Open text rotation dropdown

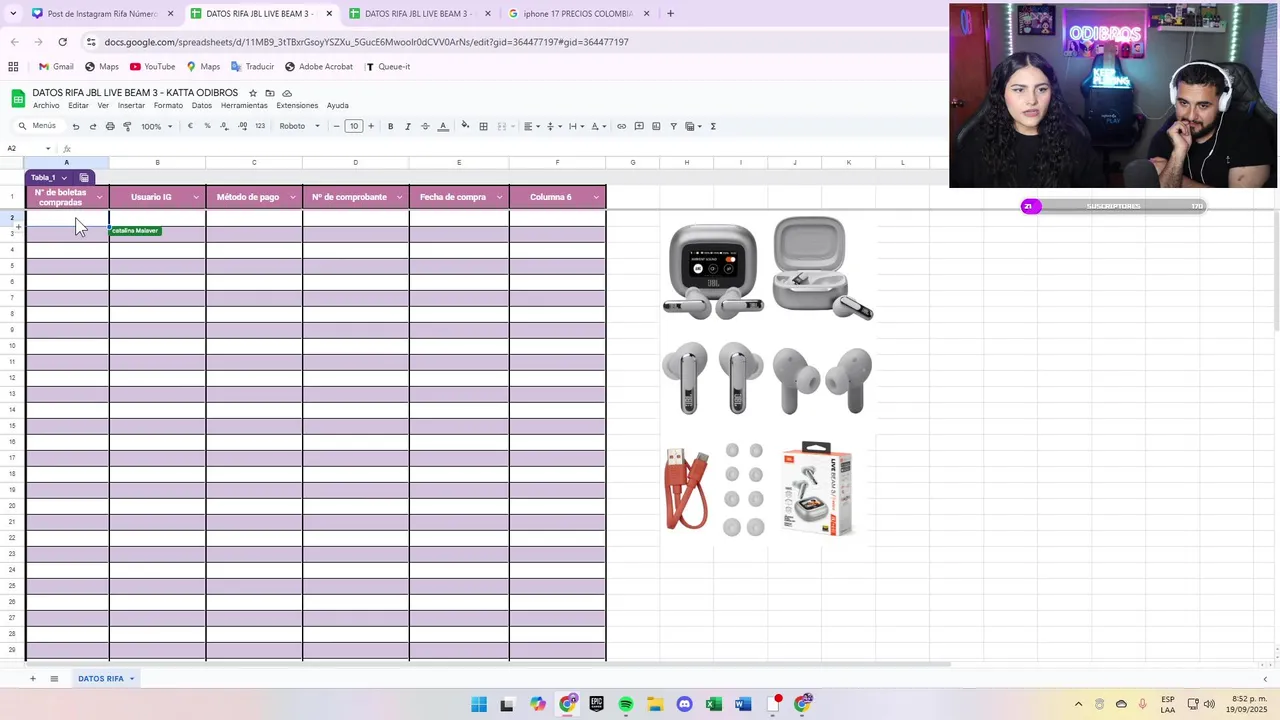pyautogui.click(x=598, y=126)
